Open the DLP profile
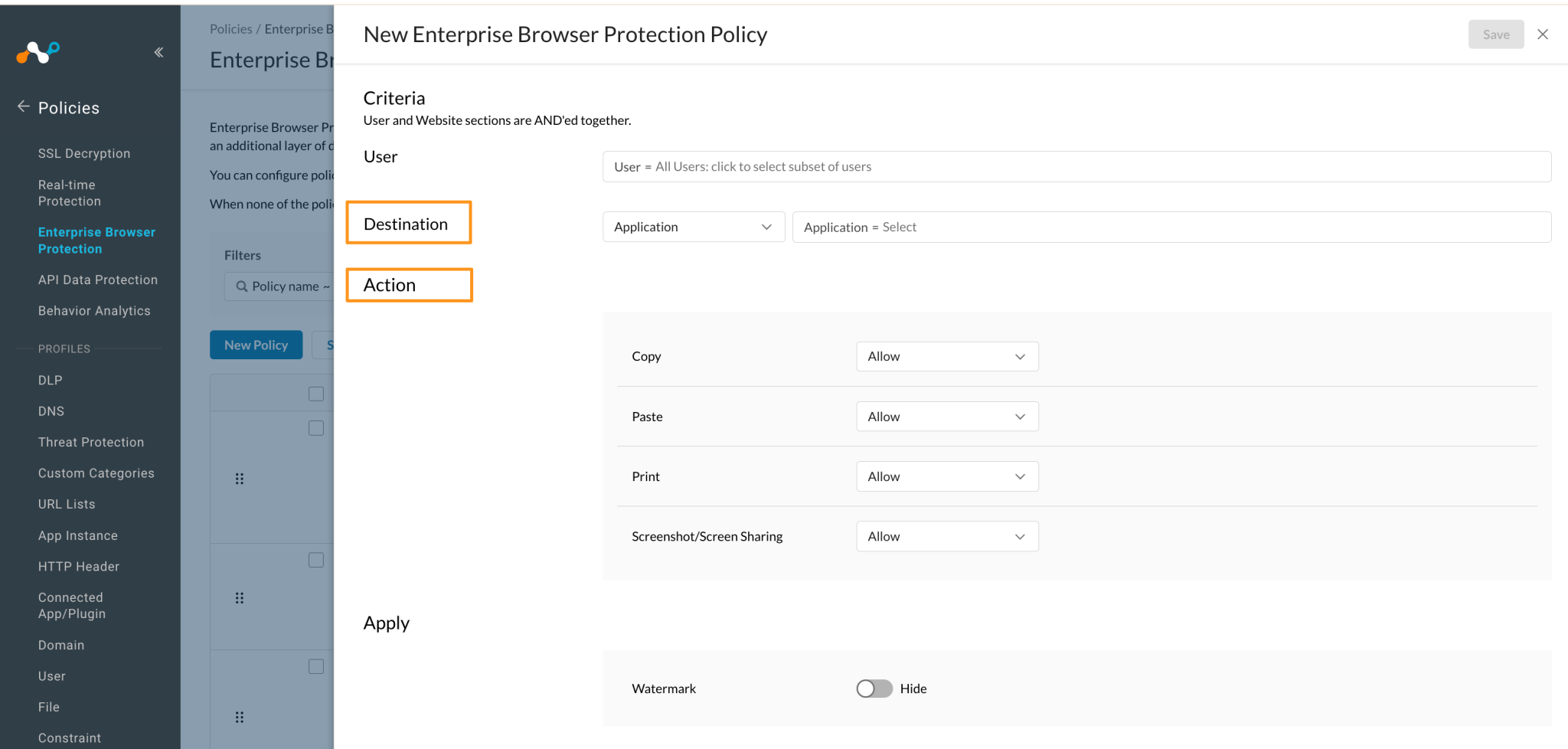Viewport: 1568px width, 749px height. (51, 380)
